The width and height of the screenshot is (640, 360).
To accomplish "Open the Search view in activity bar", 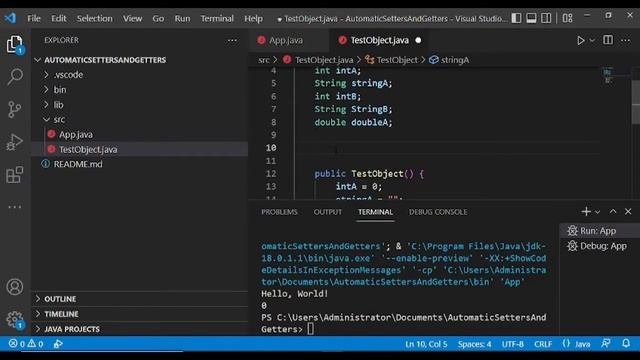I will [15, 76].
